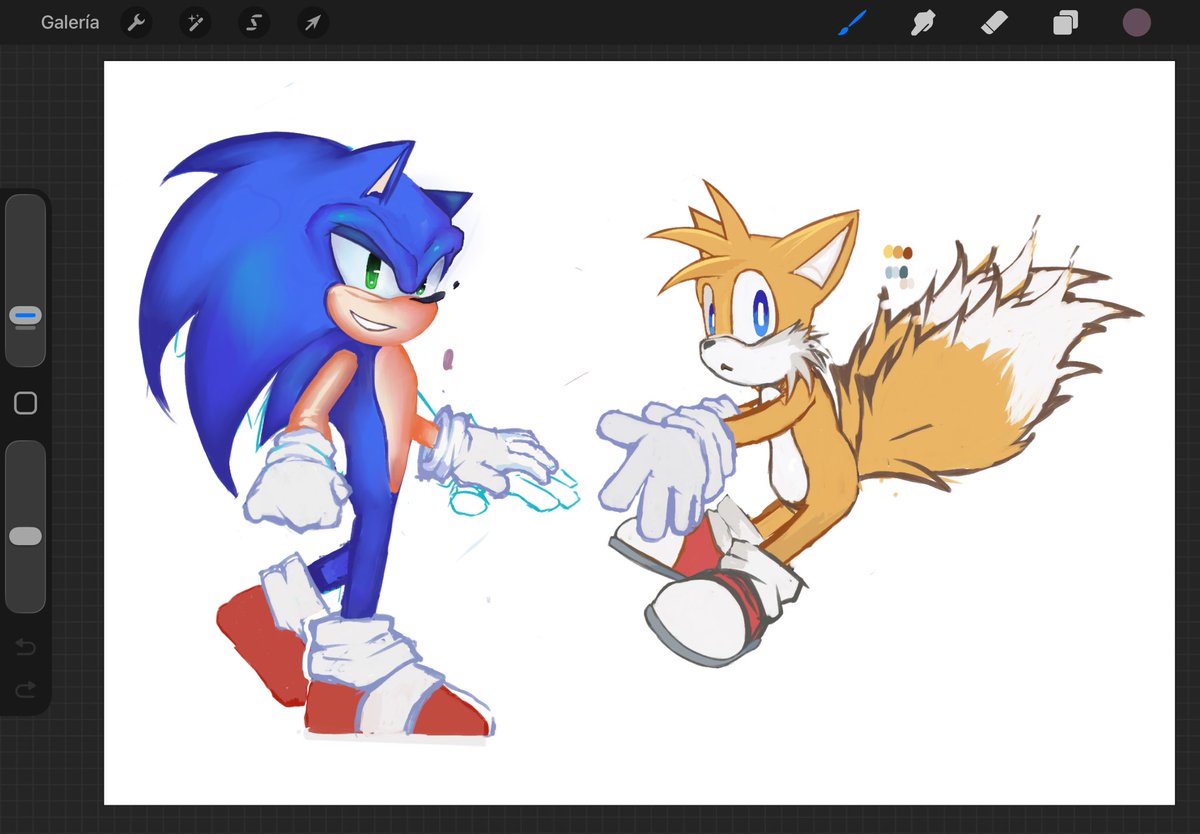Click the small color palette swatches on canvas
The width and height of the screenshot is (1200, 834).
pyautogui.click(x=898, y=268)
